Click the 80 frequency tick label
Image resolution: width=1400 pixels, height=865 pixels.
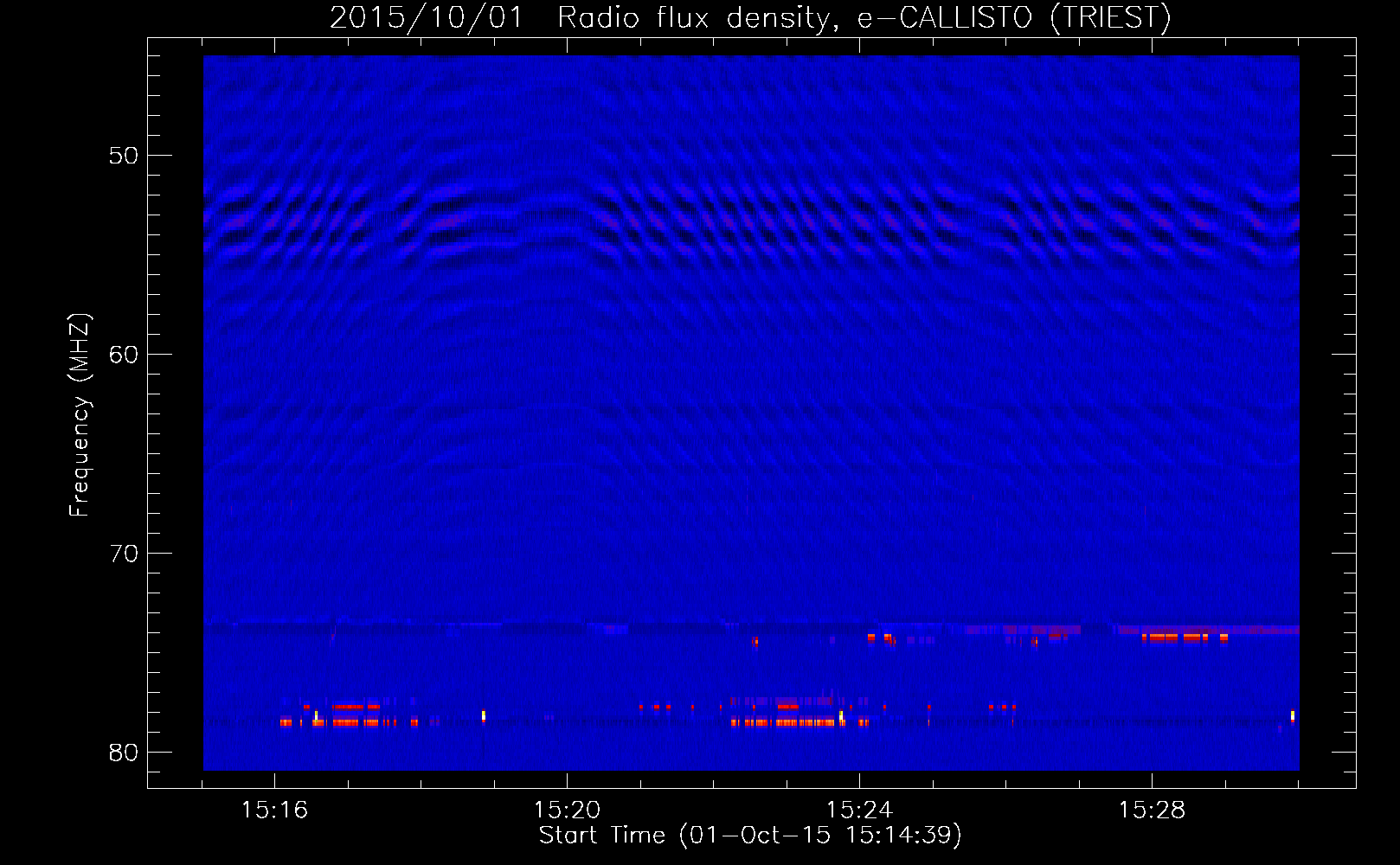pos(124,753)
